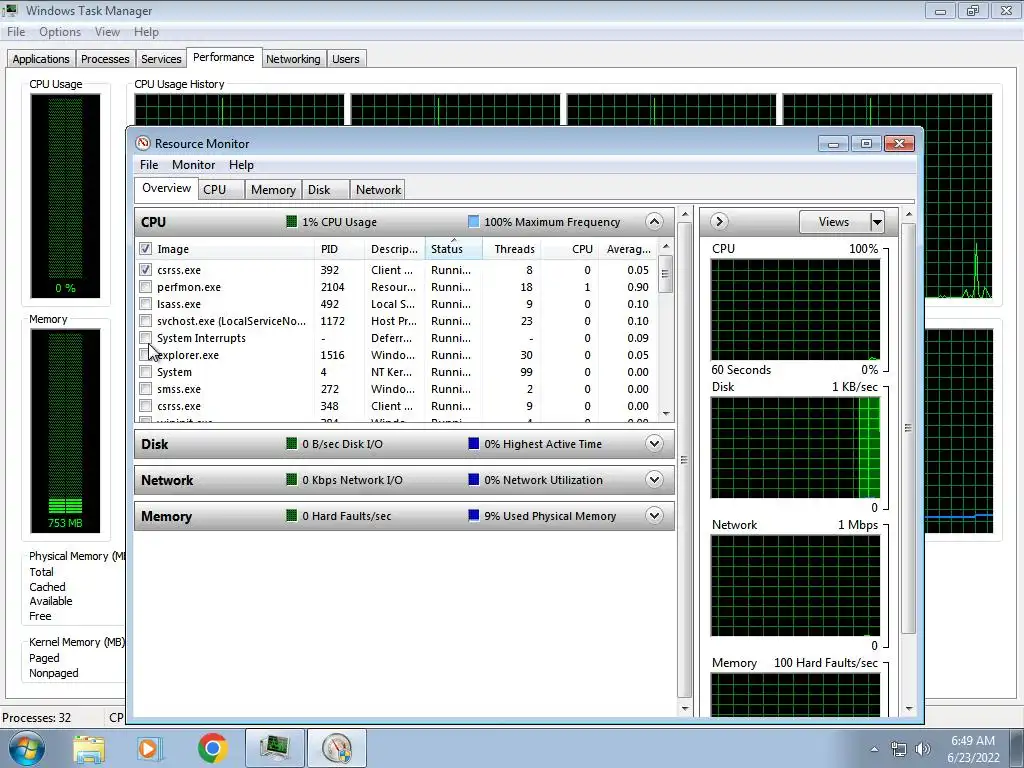This screenshot has width=1024, height=768.
Task: Click the green Hard Faults legend square
Action: (x=292, y=515)
